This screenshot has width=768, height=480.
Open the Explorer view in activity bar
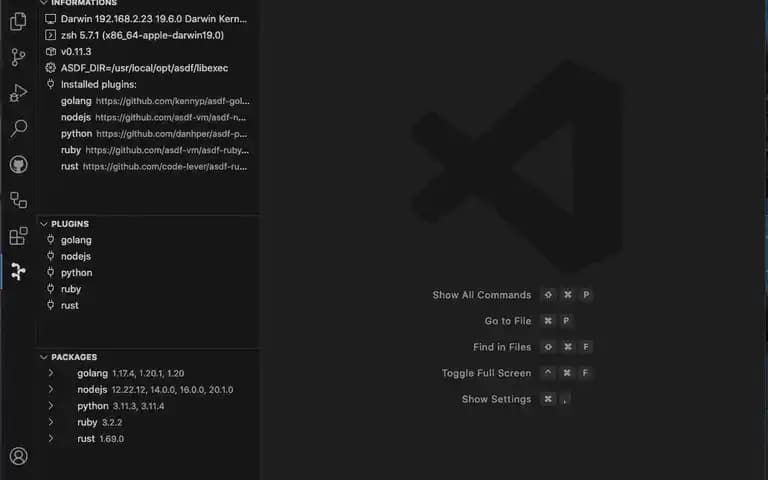(18, 21)
